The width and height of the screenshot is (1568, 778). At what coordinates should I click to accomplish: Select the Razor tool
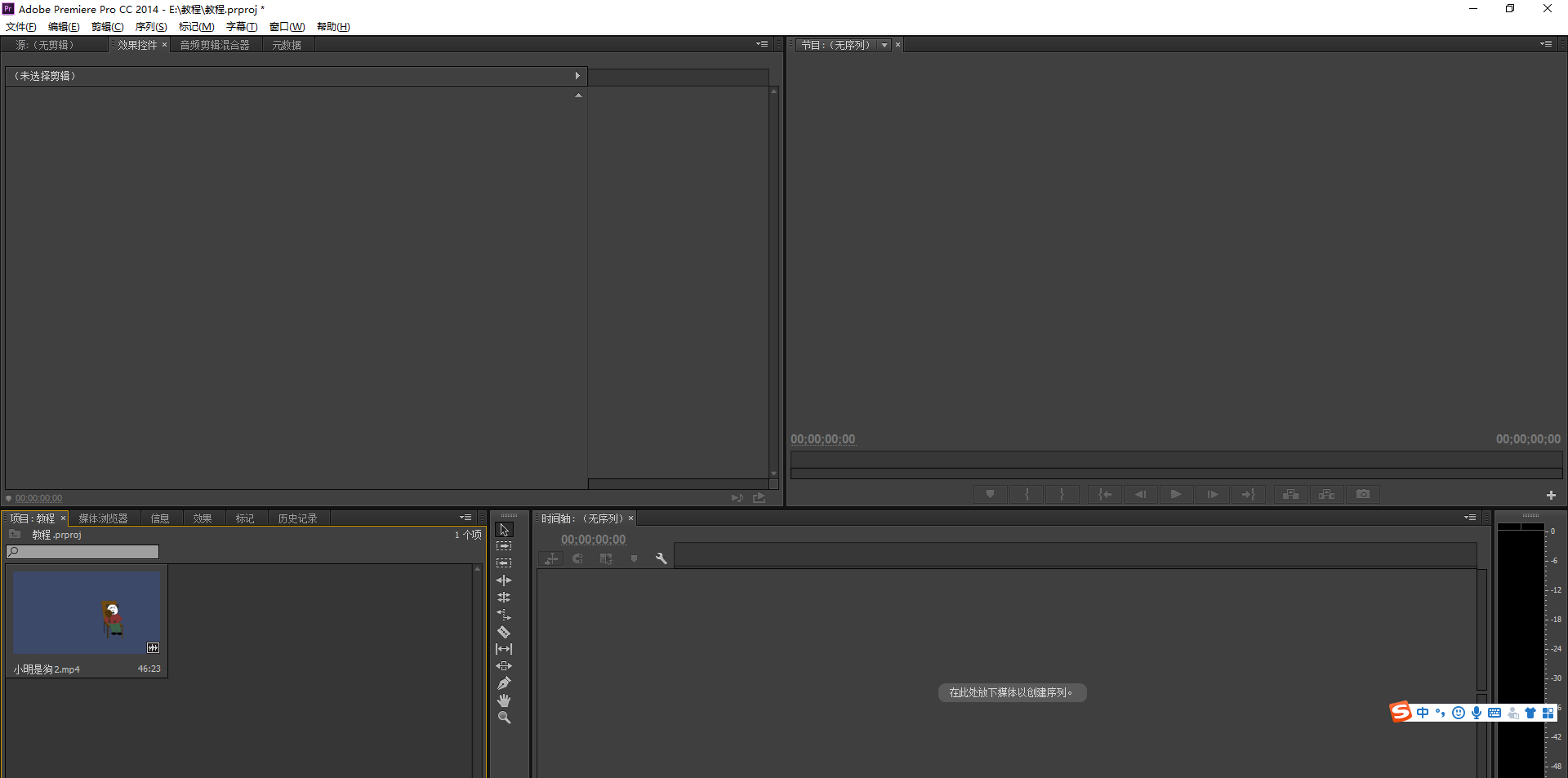coord(504,632)
